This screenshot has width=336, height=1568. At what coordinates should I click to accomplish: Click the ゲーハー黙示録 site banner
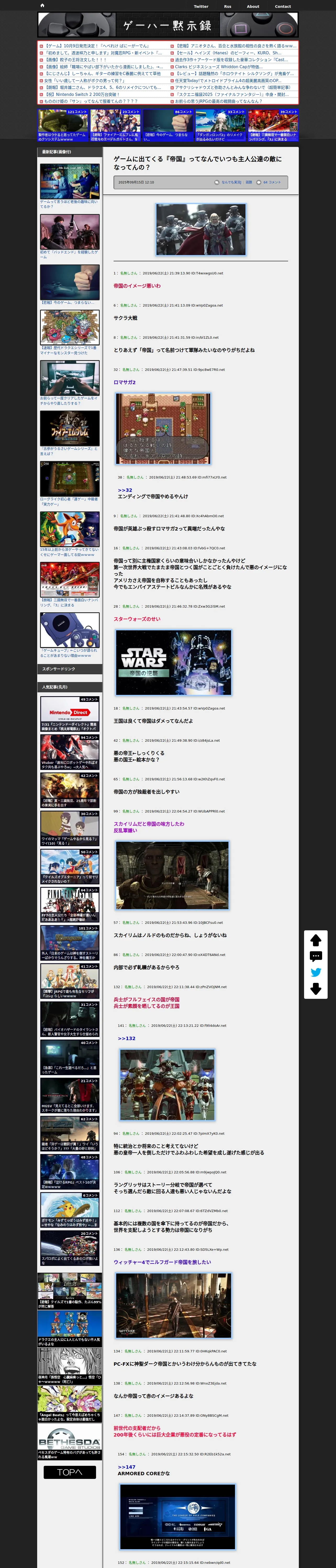click(x=168, y=25)
